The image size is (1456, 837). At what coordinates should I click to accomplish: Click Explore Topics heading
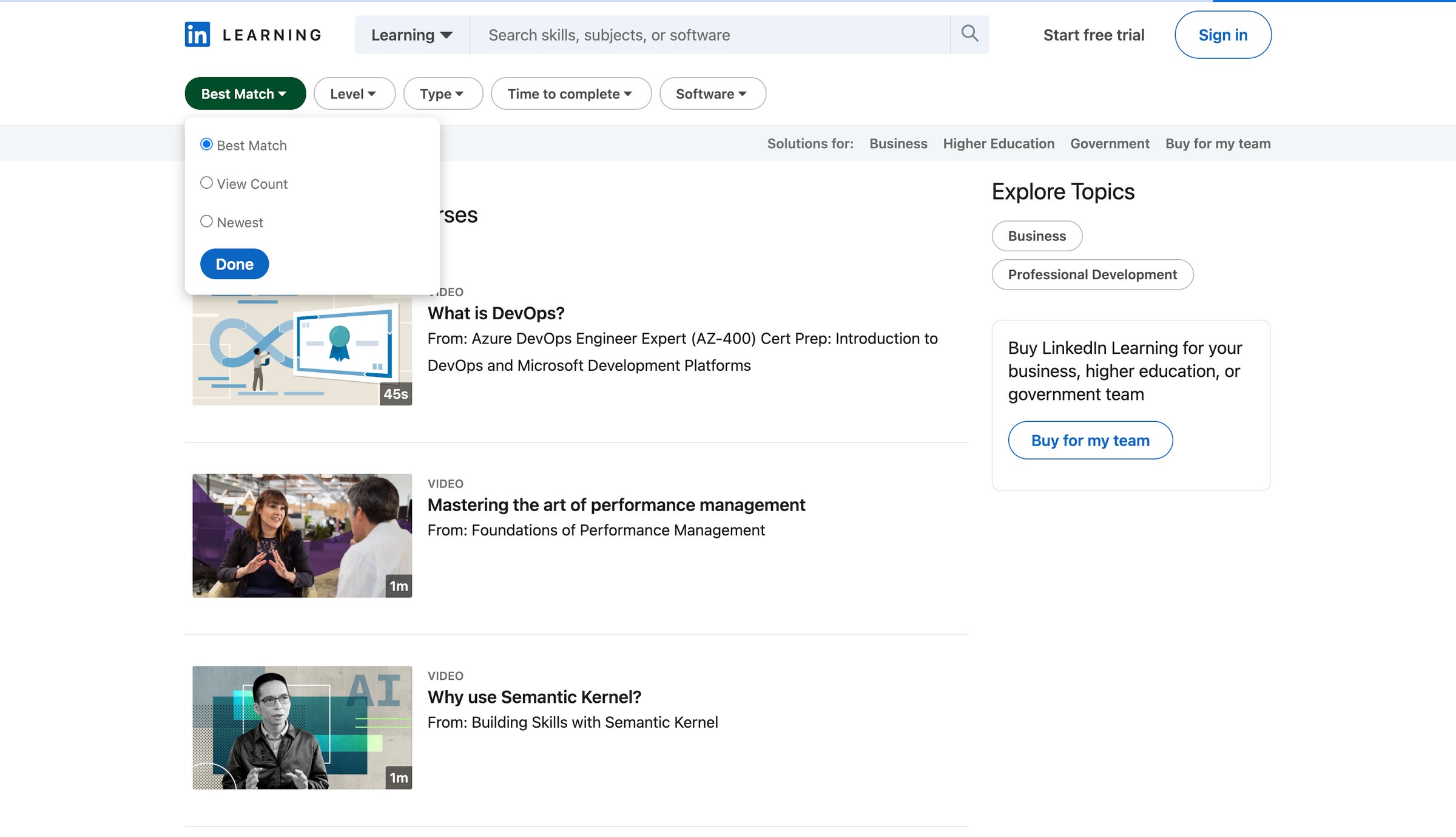coord(1063,191)
